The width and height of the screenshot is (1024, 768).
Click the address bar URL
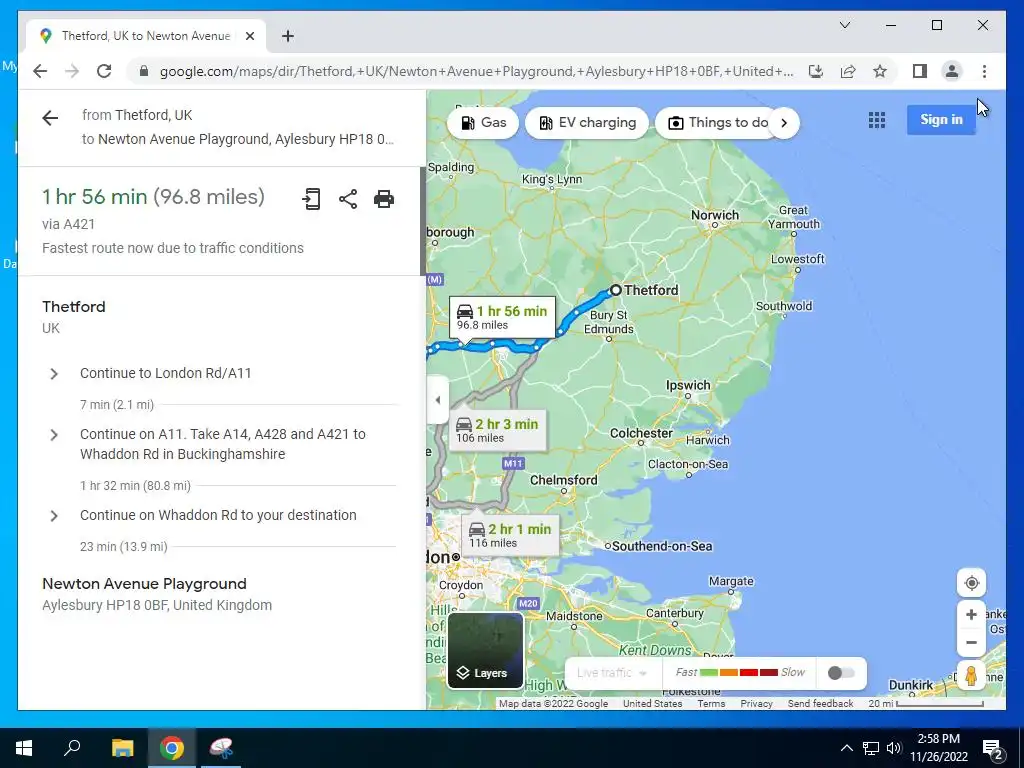tap(477, 71)
